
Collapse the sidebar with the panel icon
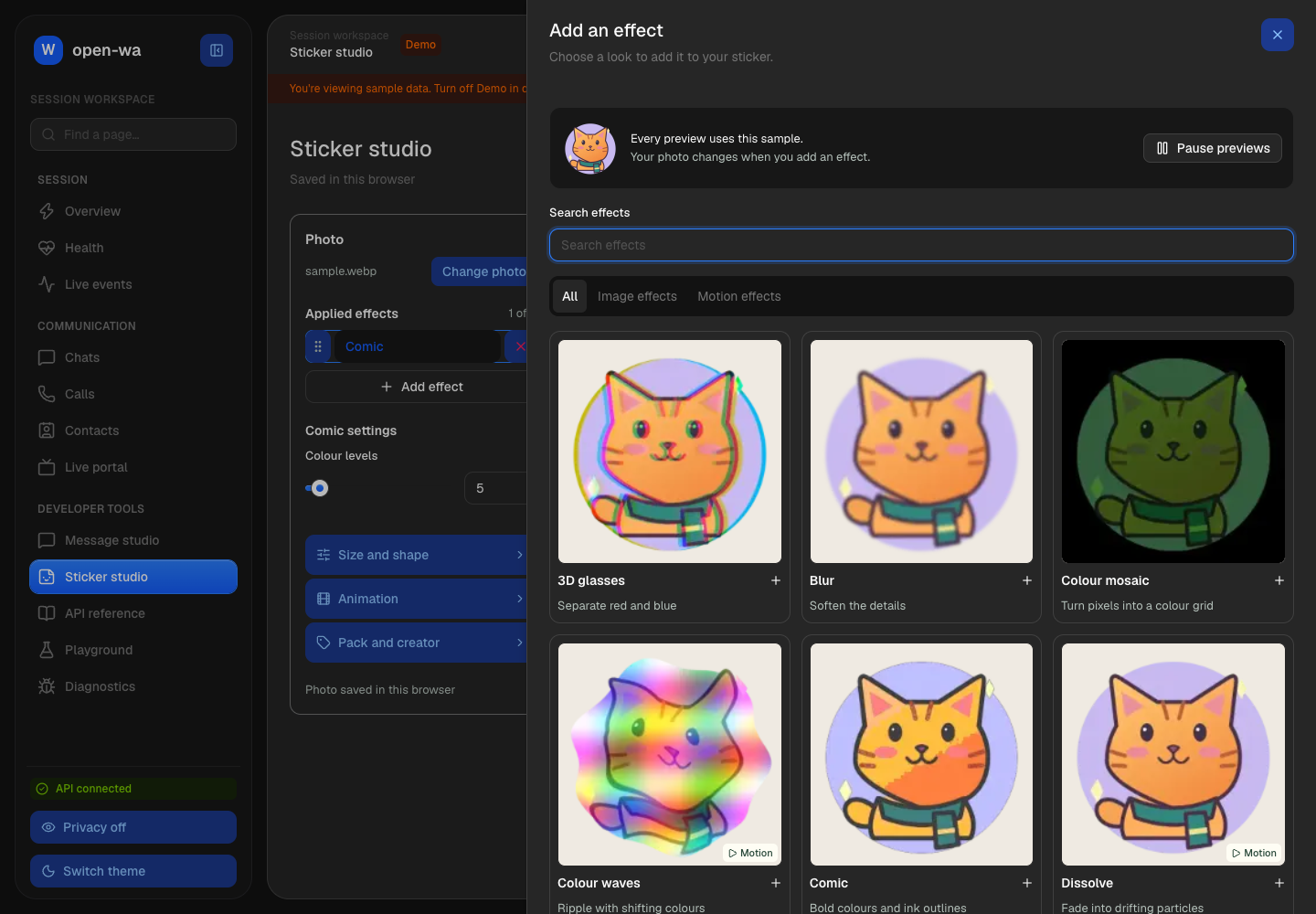[217, 50]
